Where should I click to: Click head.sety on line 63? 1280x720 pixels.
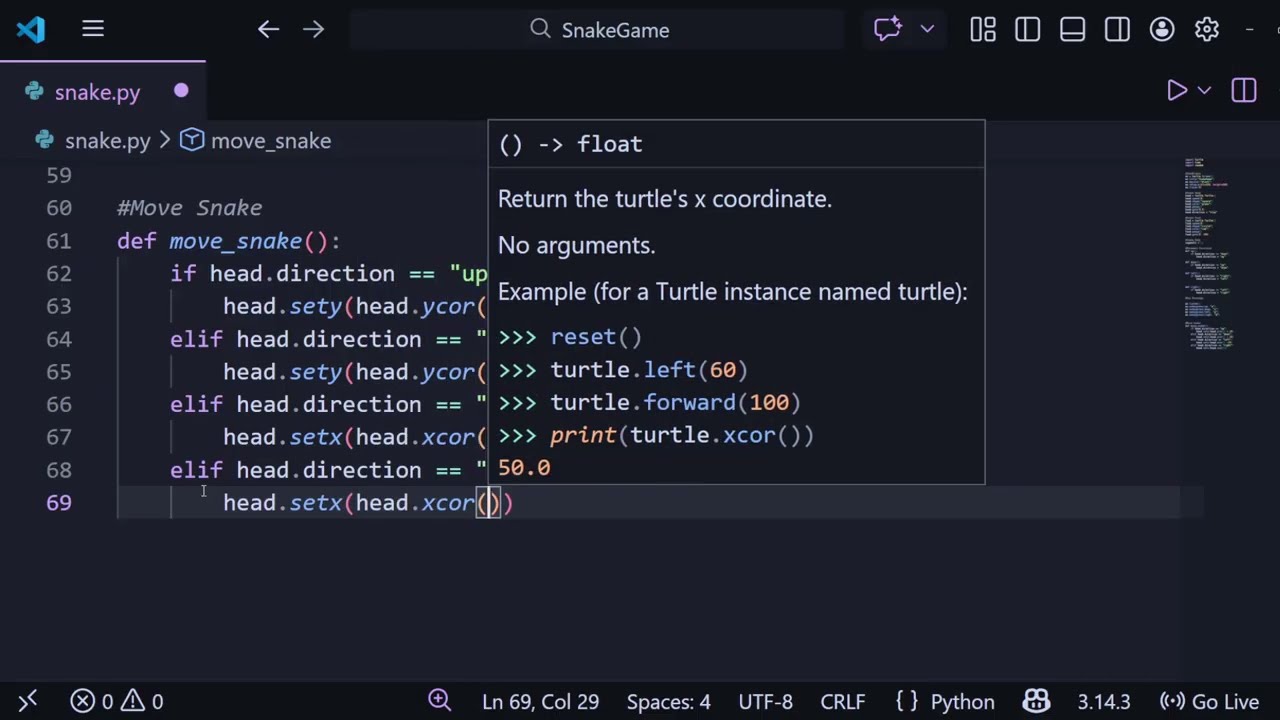click(283, 306)
